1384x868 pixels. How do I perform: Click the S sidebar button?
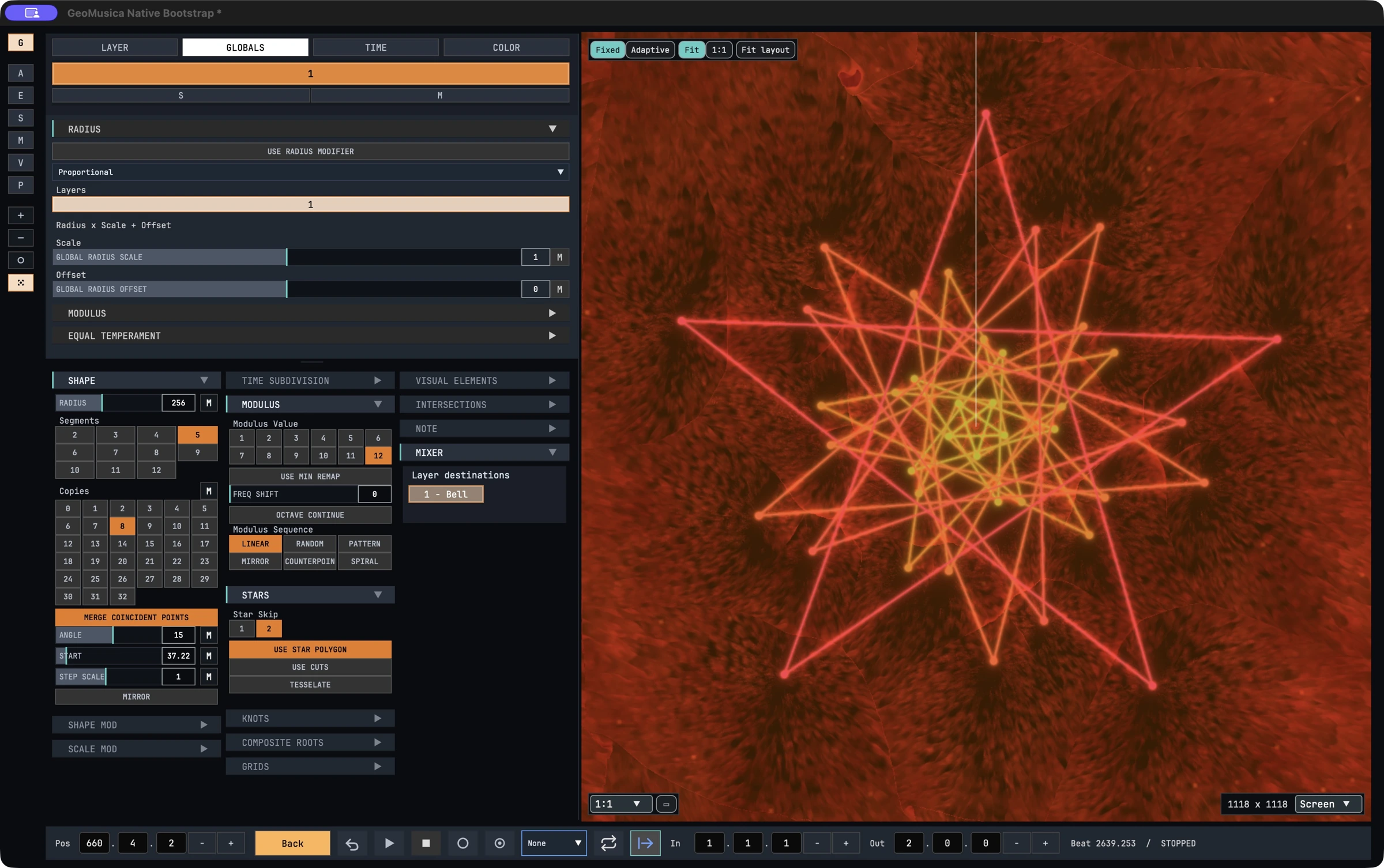click(x=21, y=118)
